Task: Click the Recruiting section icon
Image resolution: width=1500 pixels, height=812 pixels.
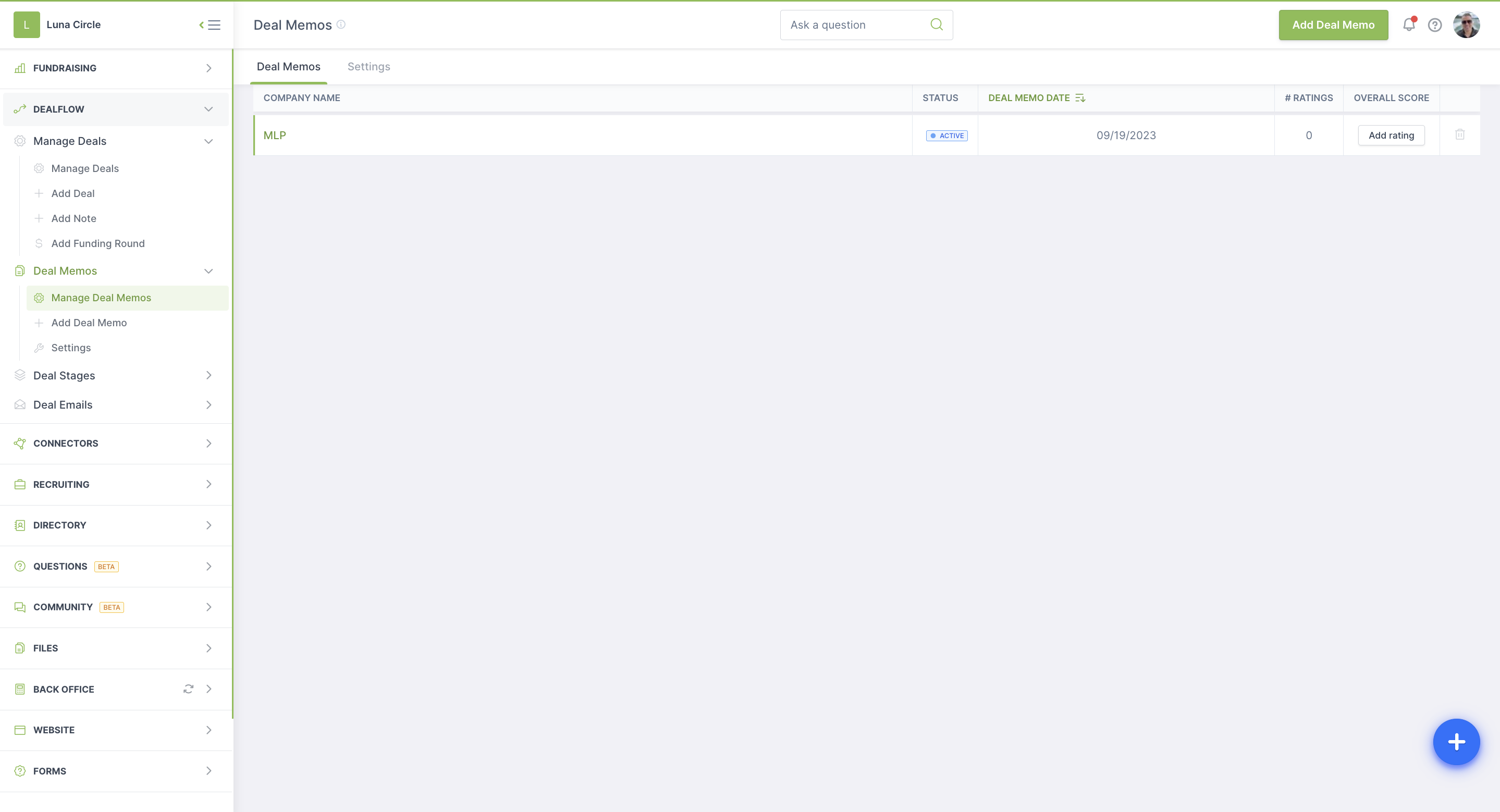Action: pos(20,484)
